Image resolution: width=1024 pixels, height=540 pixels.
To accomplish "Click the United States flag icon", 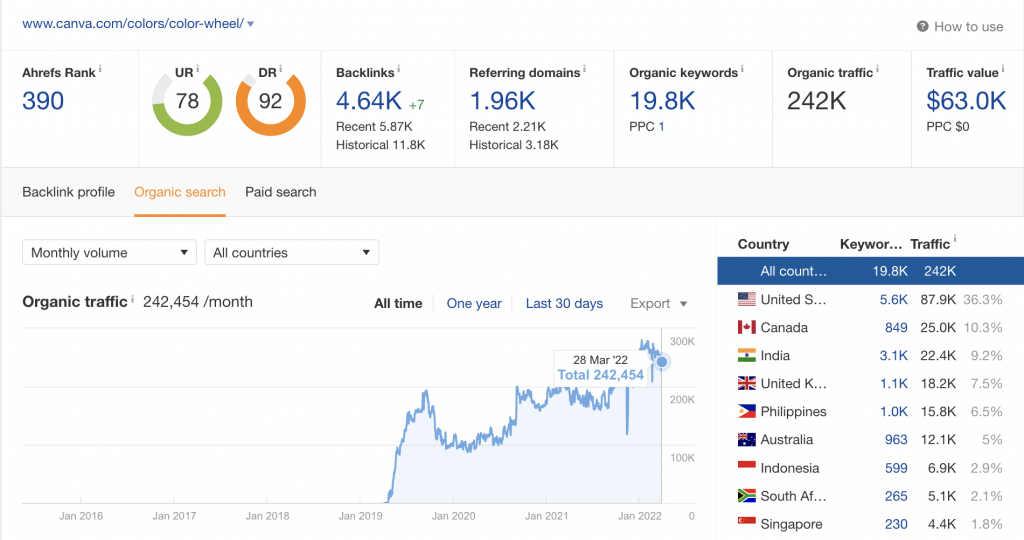I will coord(746,300).
